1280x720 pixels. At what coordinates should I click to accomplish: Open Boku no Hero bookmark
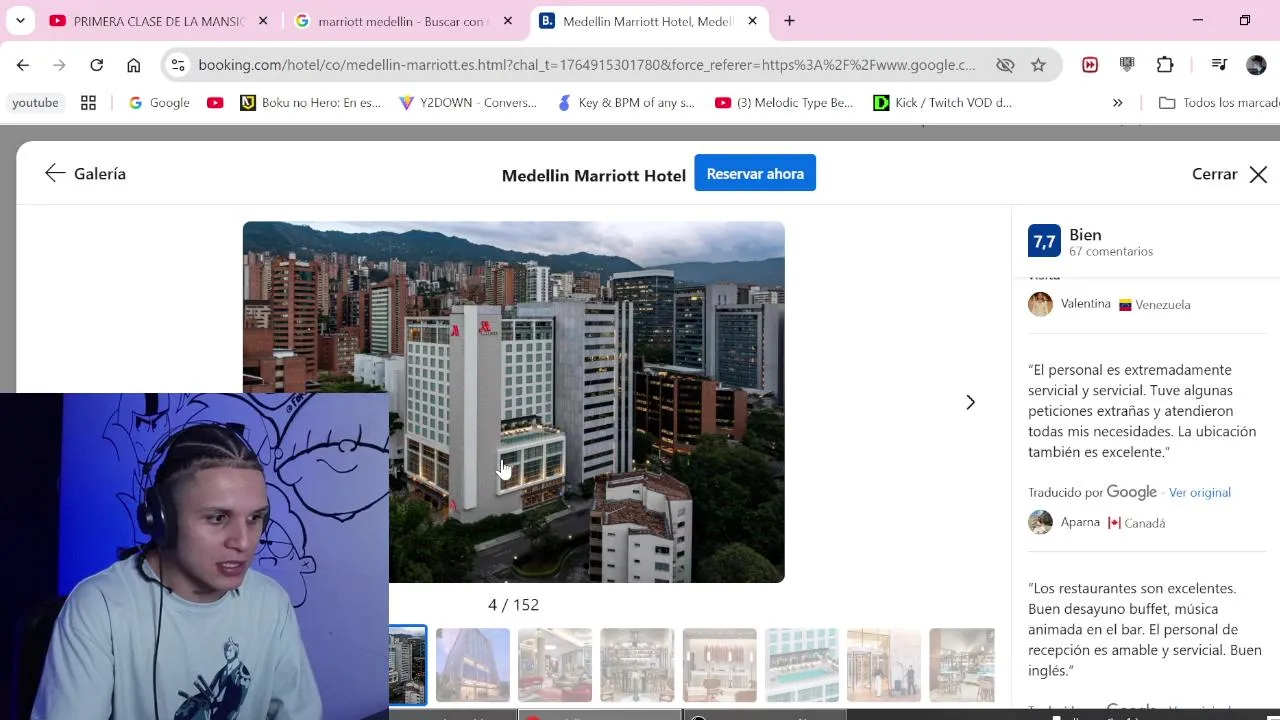click(x=311, y=103)
